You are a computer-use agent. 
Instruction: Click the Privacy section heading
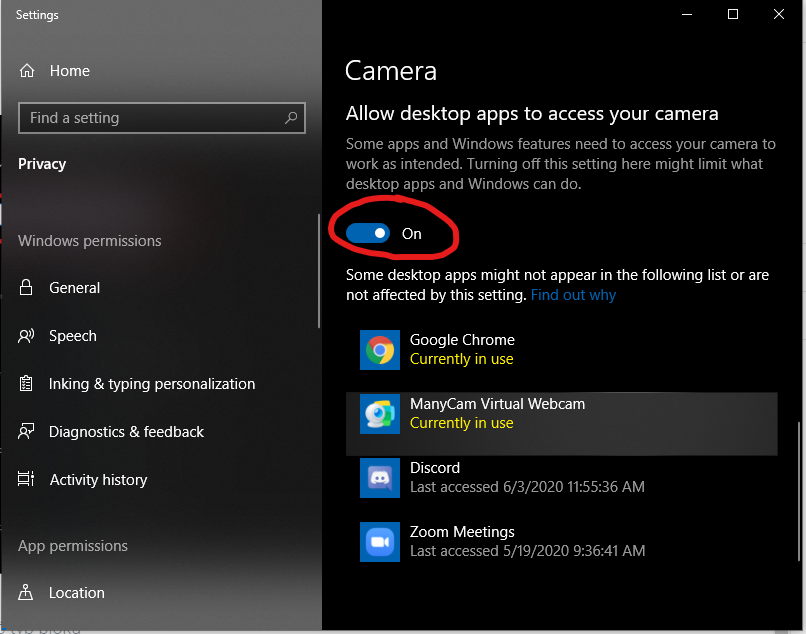click(42, 164)
